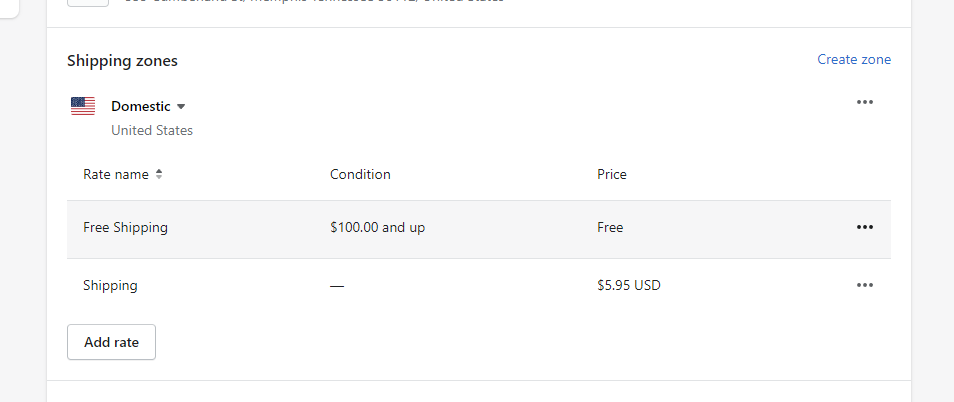Click the Domestic zone name
This screenshot has width=954, height=402.
tap(141, 106)
